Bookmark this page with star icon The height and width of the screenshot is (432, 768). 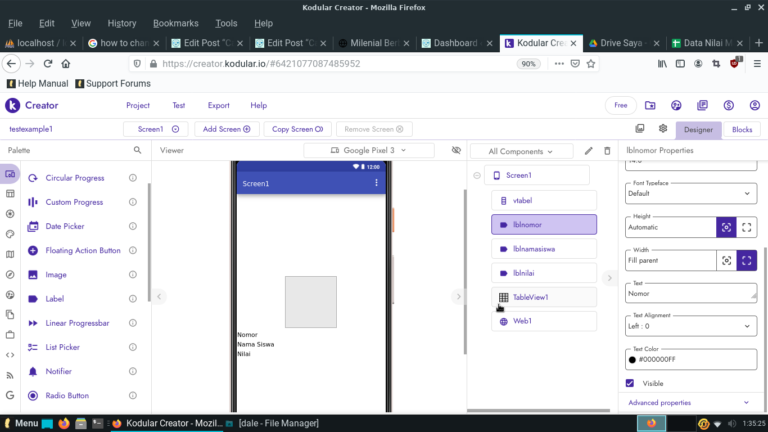pos(591,64)
